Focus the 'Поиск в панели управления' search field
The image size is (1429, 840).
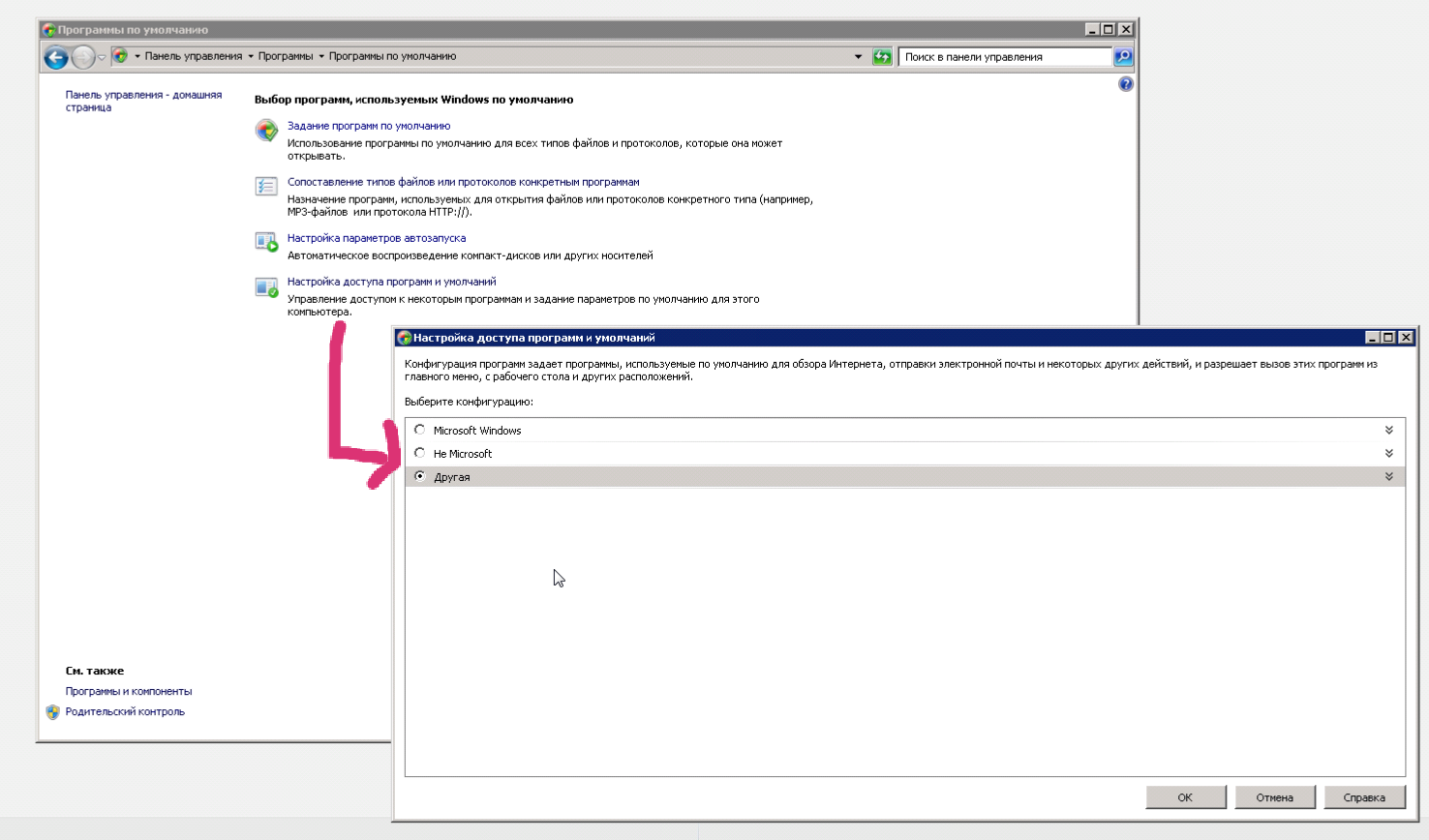click(x=1005, y=57)
